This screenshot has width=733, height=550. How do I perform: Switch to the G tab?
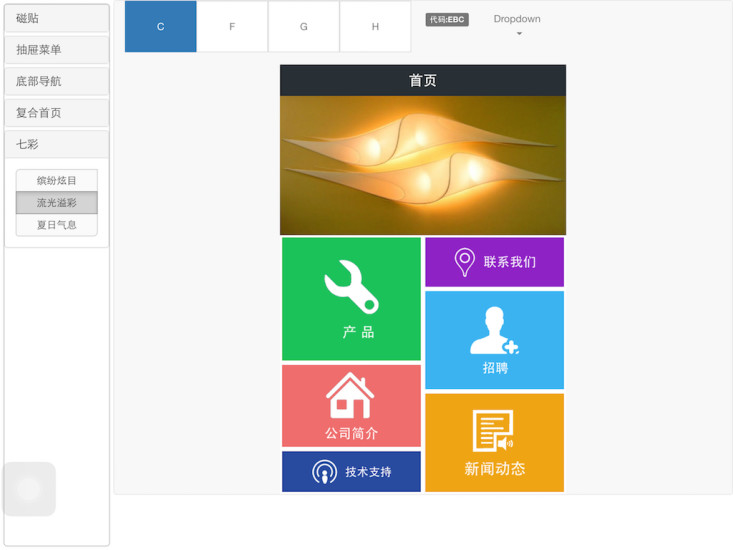(303, 27)
